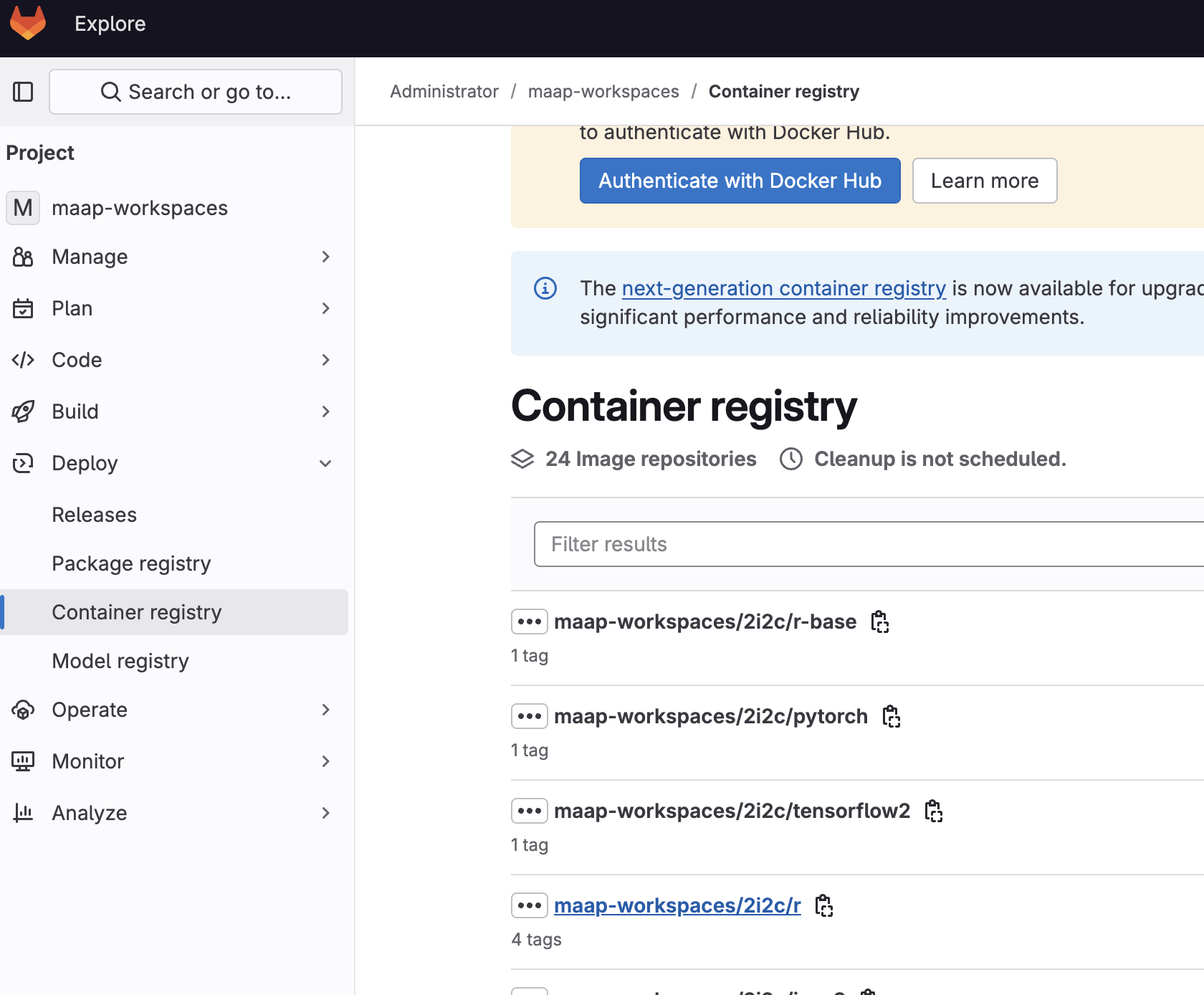
Task: Click the Monitor screen icon
Action: coord(23,761)
